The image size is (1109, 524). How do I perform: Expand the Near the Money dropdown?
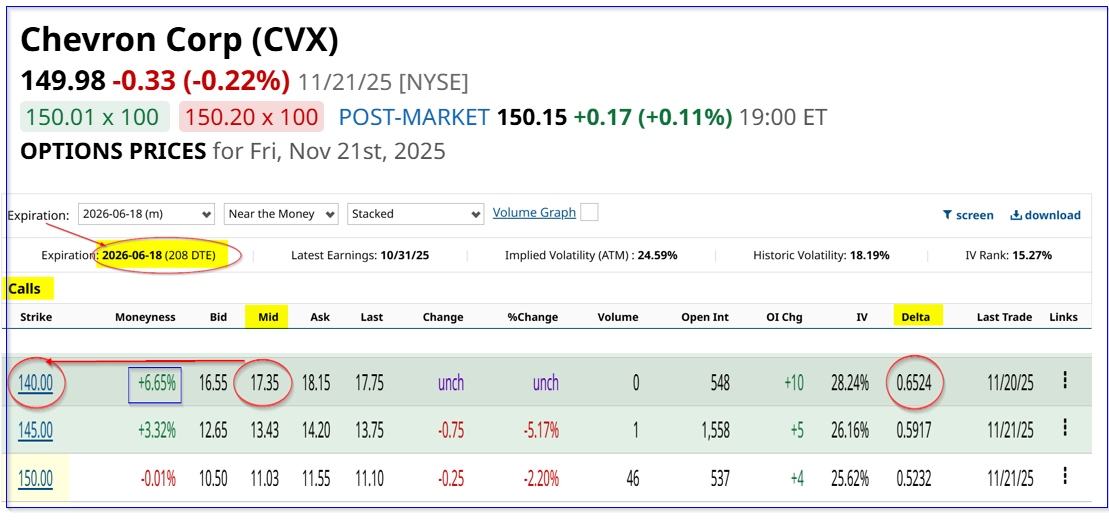[x=281, y=214]
